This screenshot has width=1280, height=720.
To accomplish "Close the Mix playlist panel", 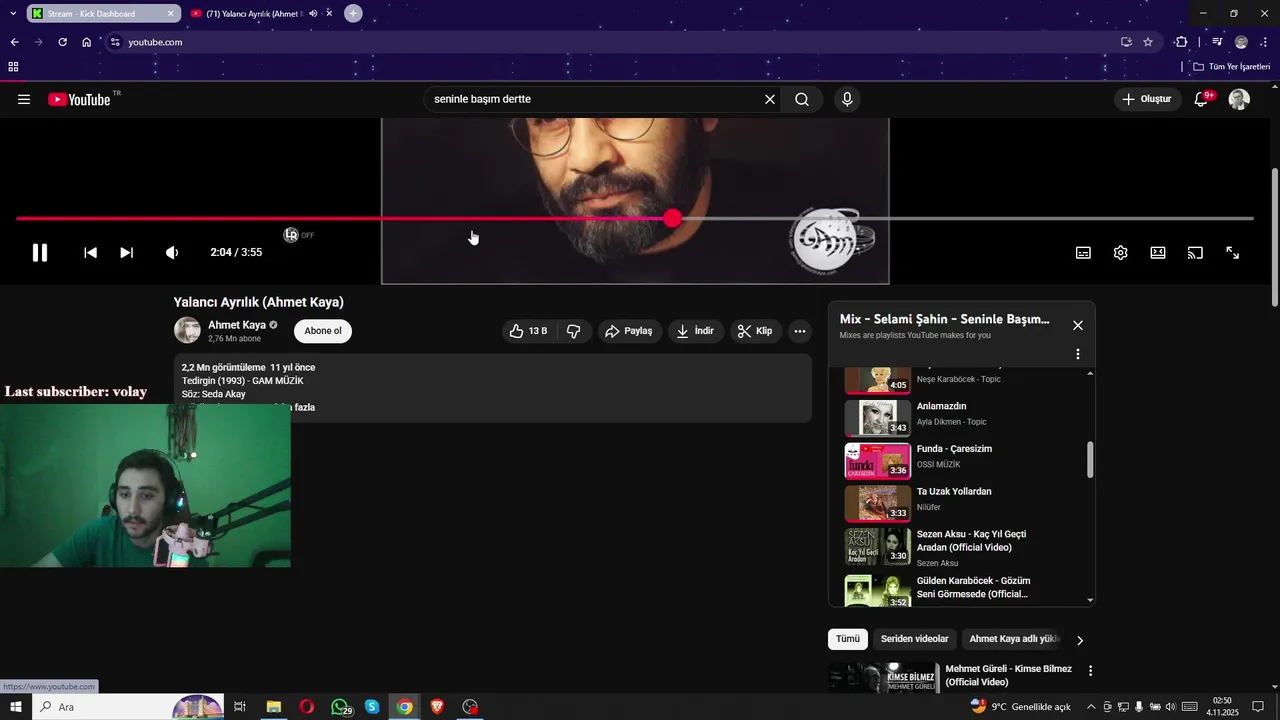I will tap(1078, 325).
